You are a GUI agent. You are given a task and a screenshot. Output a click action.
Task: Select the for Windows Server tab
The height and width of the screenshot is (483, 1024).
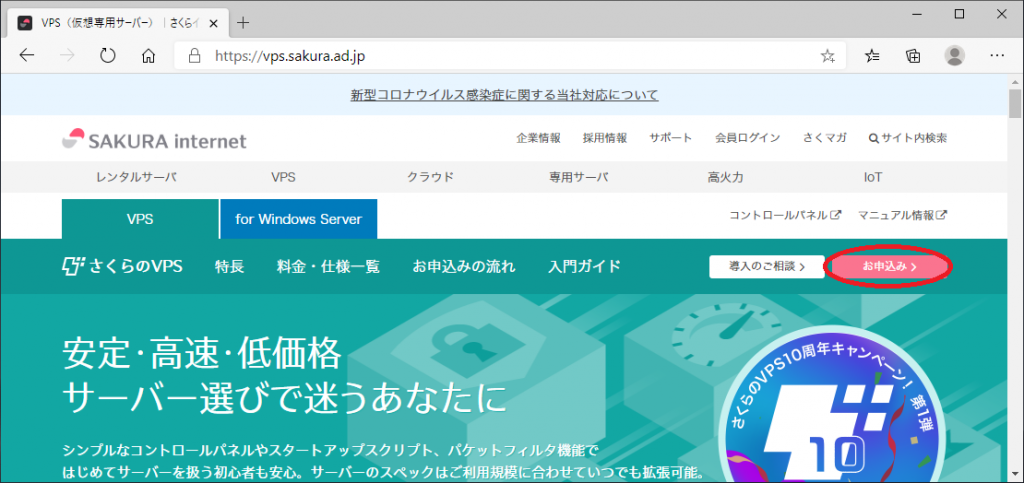click(298, 218)
